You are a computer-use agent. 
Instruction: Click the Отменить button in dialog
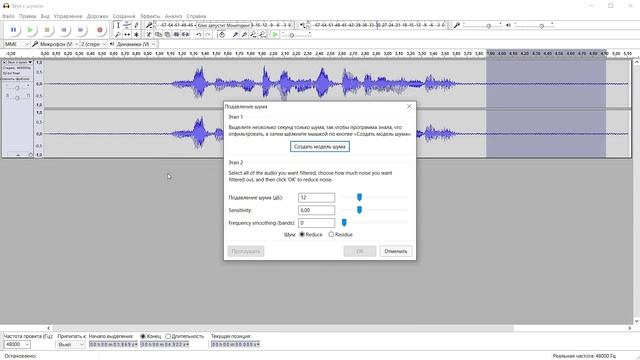396,251
